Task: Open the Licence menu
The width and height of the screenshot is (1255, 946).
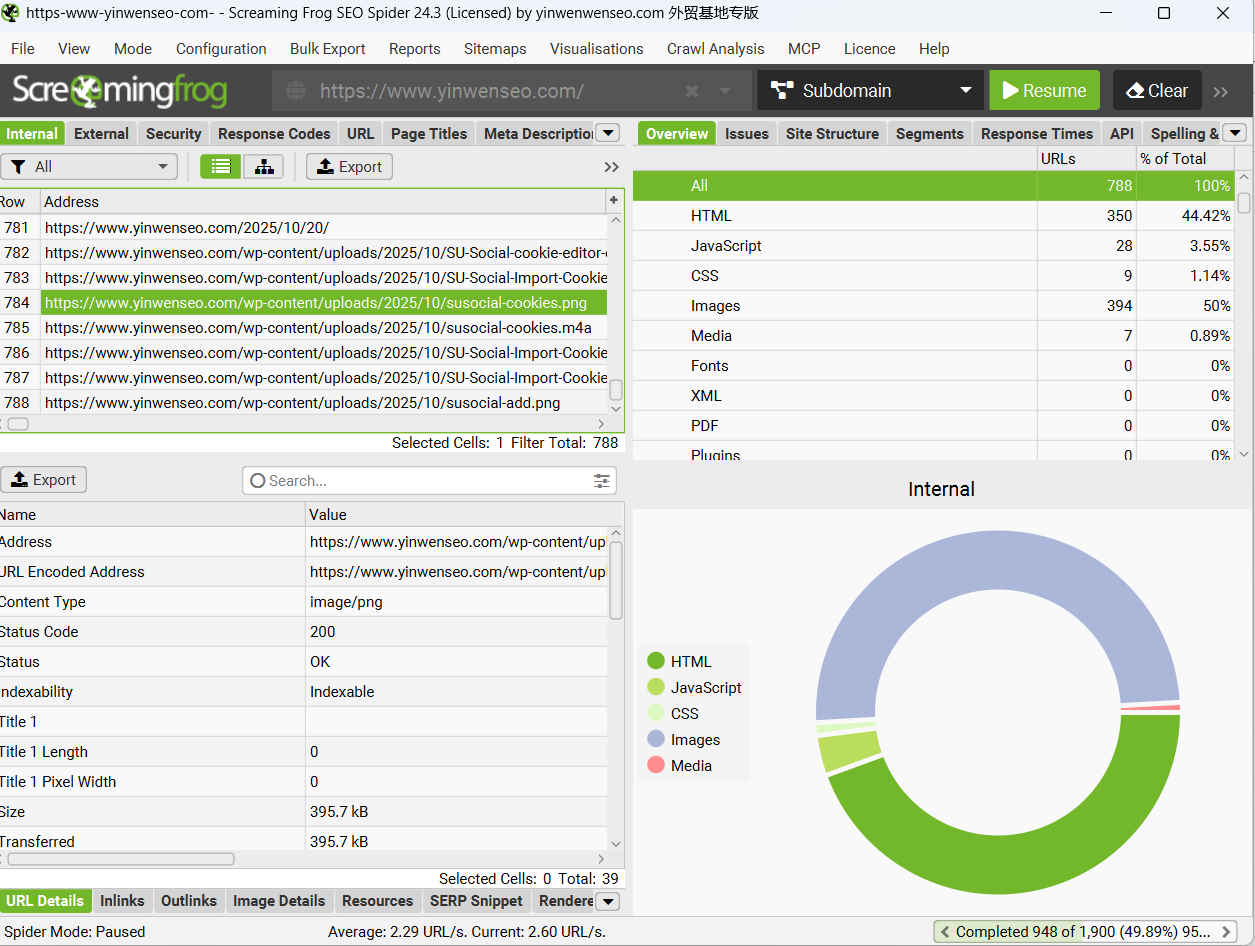Action: pyautogui.click(x=870, y=49)
